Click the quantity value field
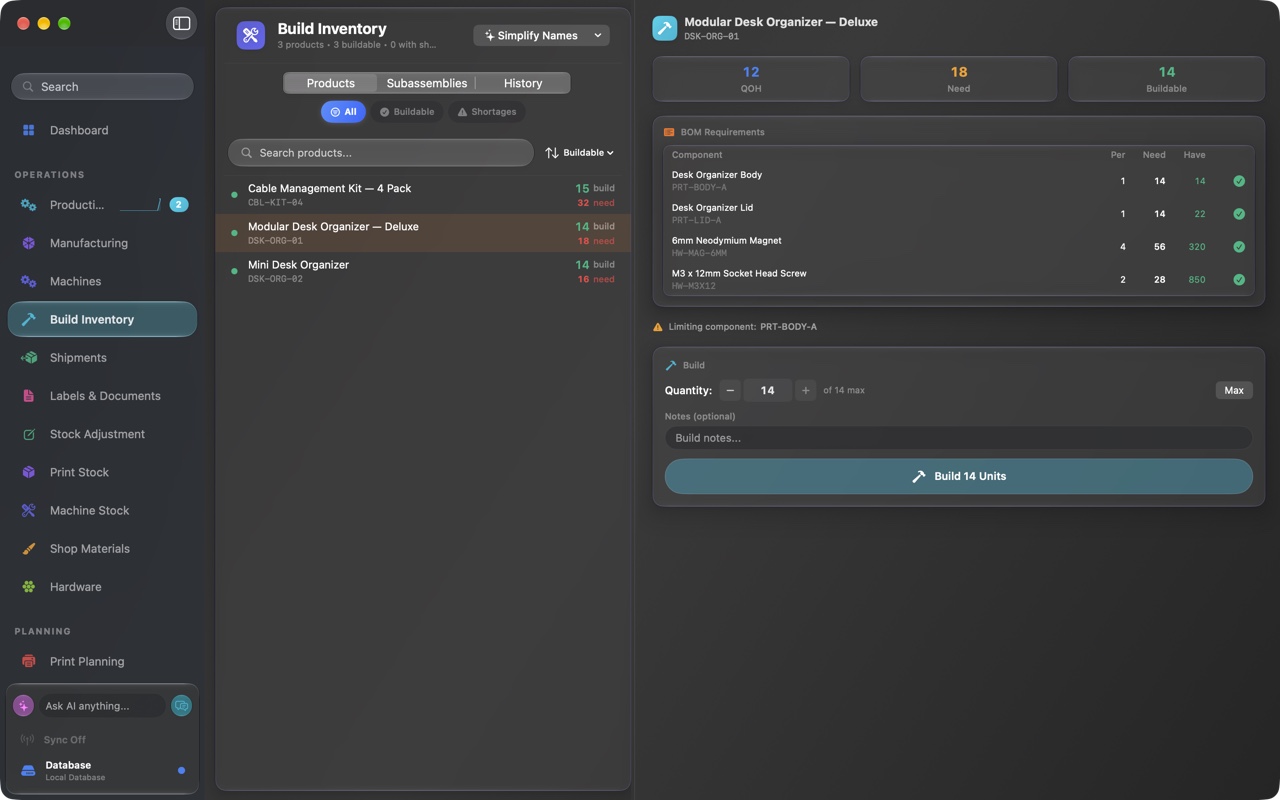This screenshot has width=1280, height=800. coord(768,390)
